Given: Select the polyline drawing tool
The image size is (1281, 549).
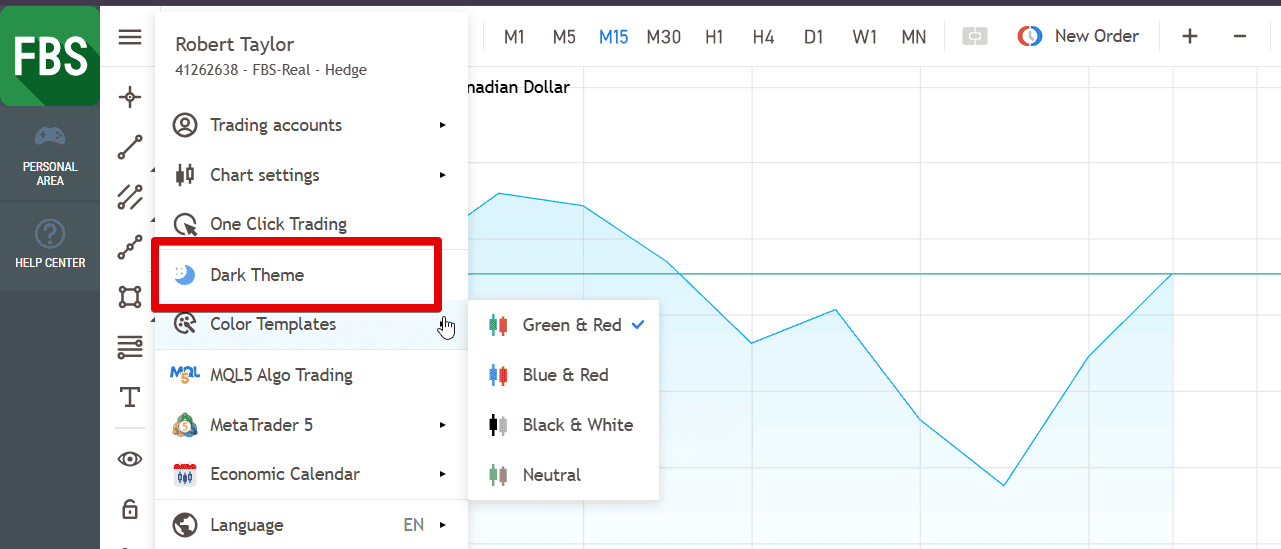Looking at the screenshot, I should (130, 247).
